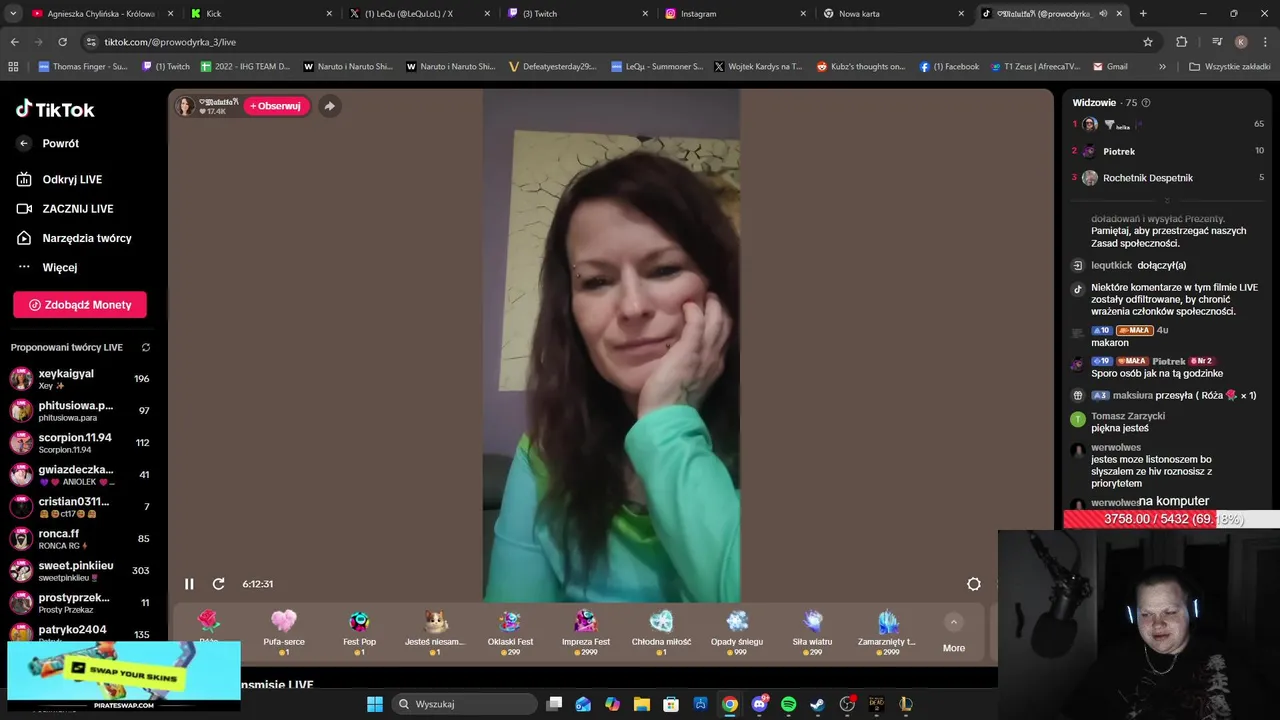
Task: Click the Zdobądź Monety button
Action: [x=80, y=305]
